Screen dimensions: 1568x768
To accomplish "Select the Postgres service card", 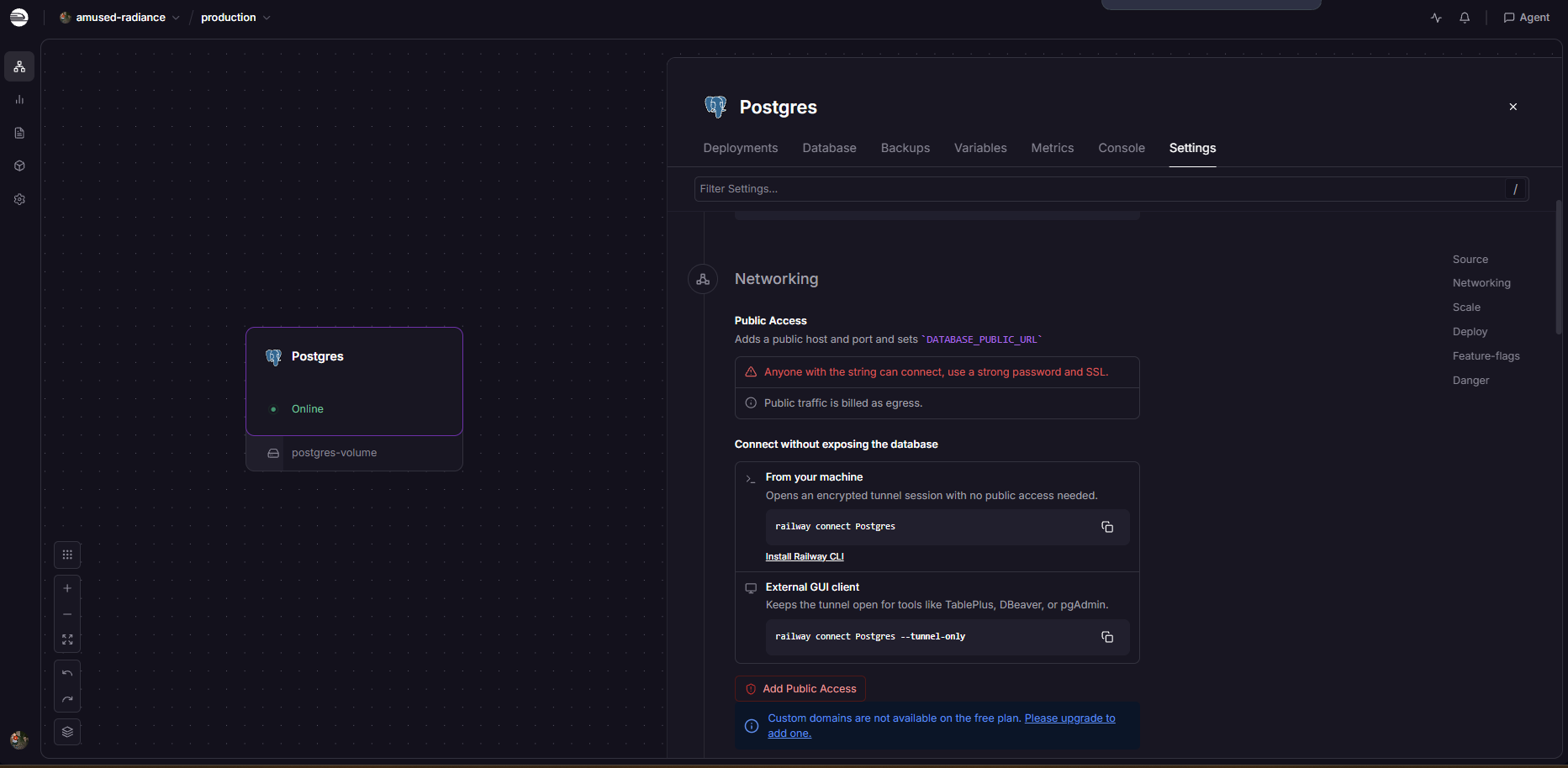I will 354,381.
